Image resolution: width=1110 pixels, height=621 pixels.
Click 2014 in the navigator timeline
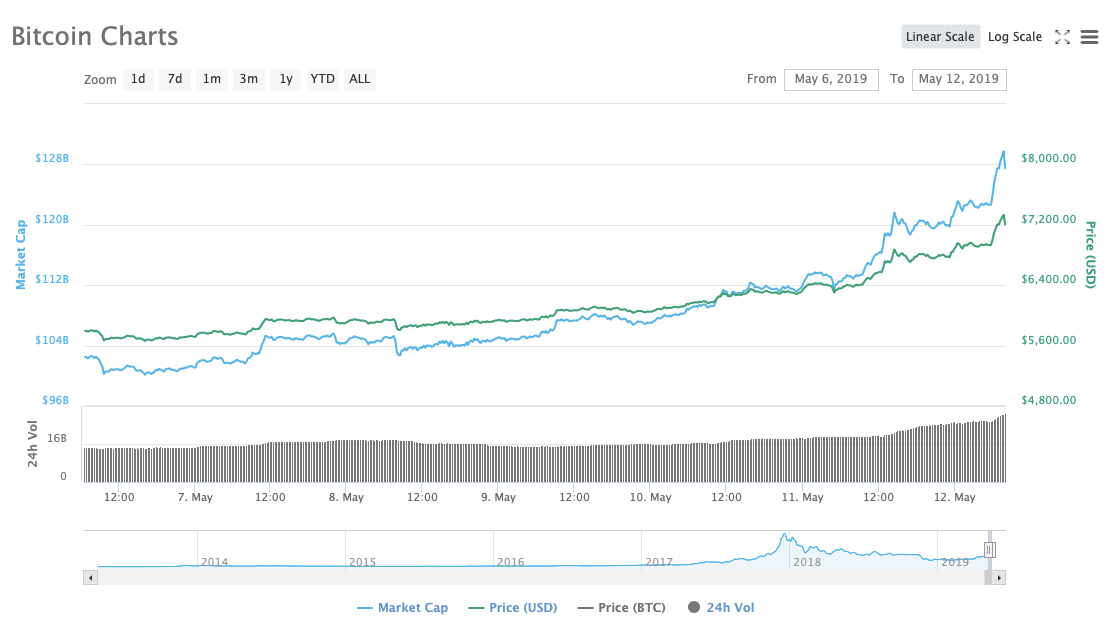click(x=214, y=562)
